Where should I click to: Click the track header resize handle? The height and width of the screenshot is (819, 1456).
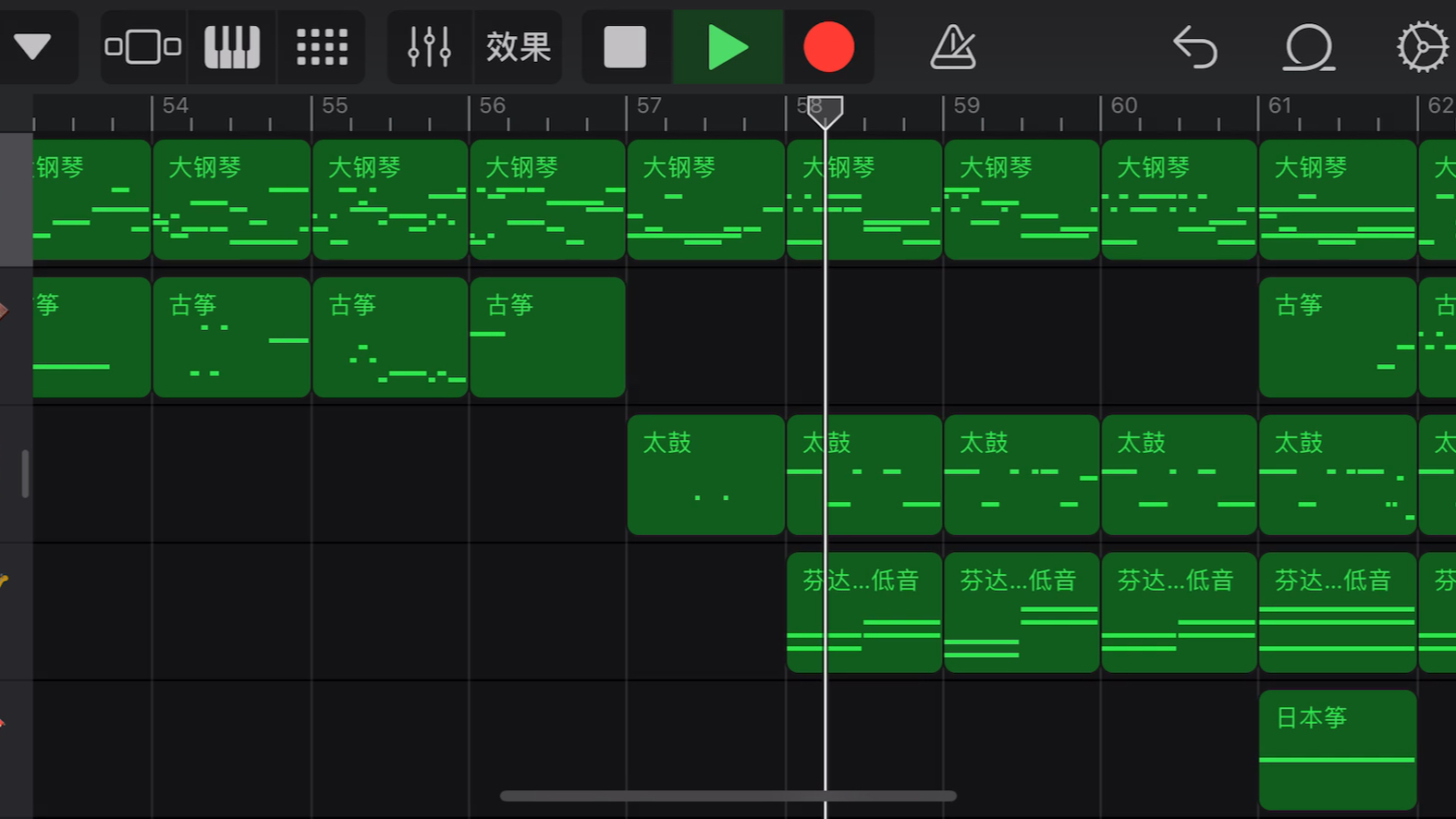(25, 473)
